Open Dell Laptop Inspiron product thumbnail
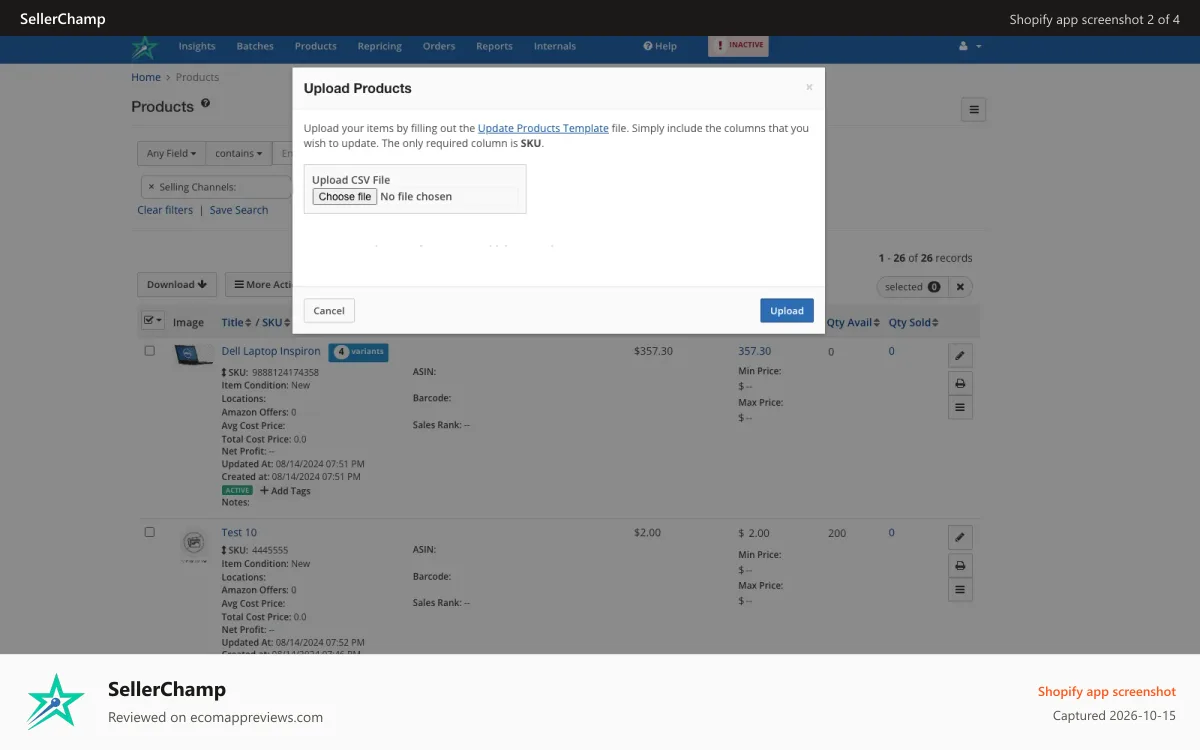Image resolution: width=1200 pixels, height=750 pixels. [193, 355]
